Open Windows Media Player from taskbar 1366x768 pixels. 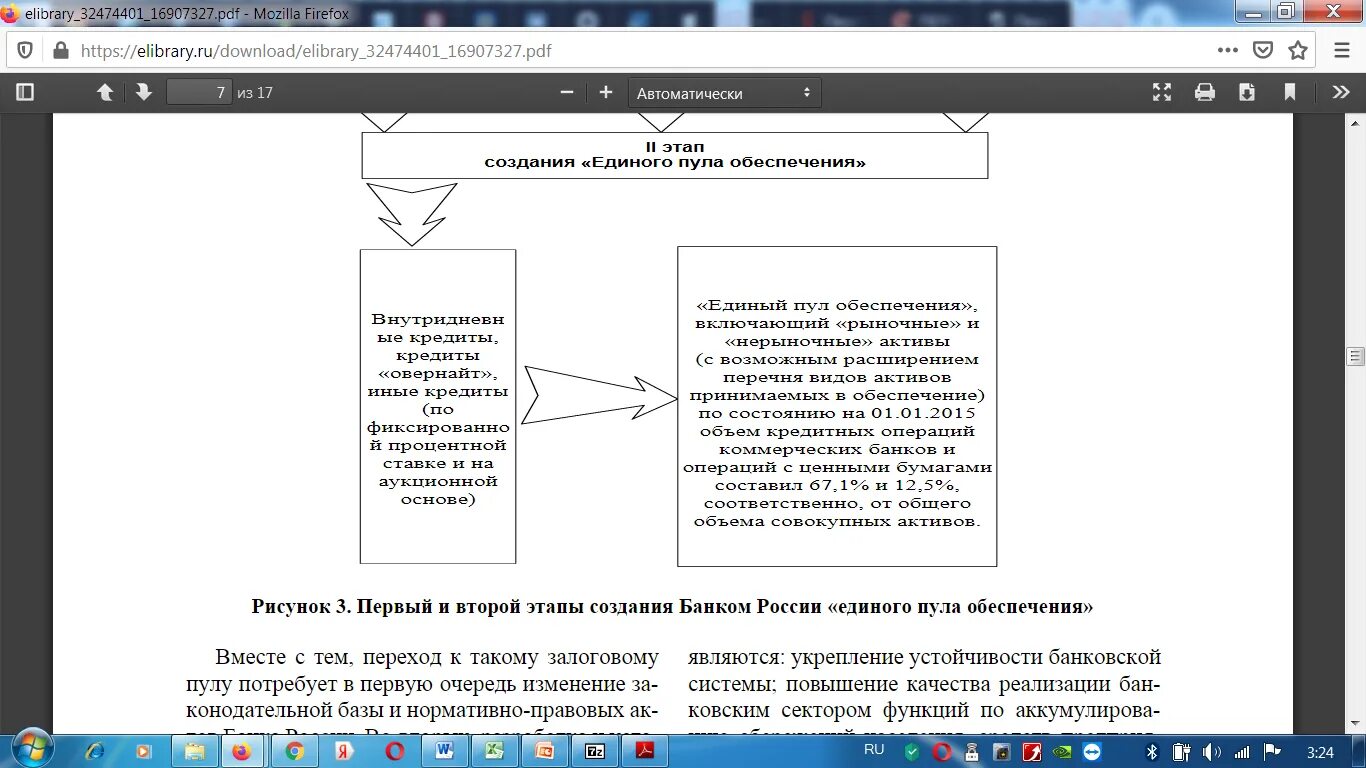143,751
